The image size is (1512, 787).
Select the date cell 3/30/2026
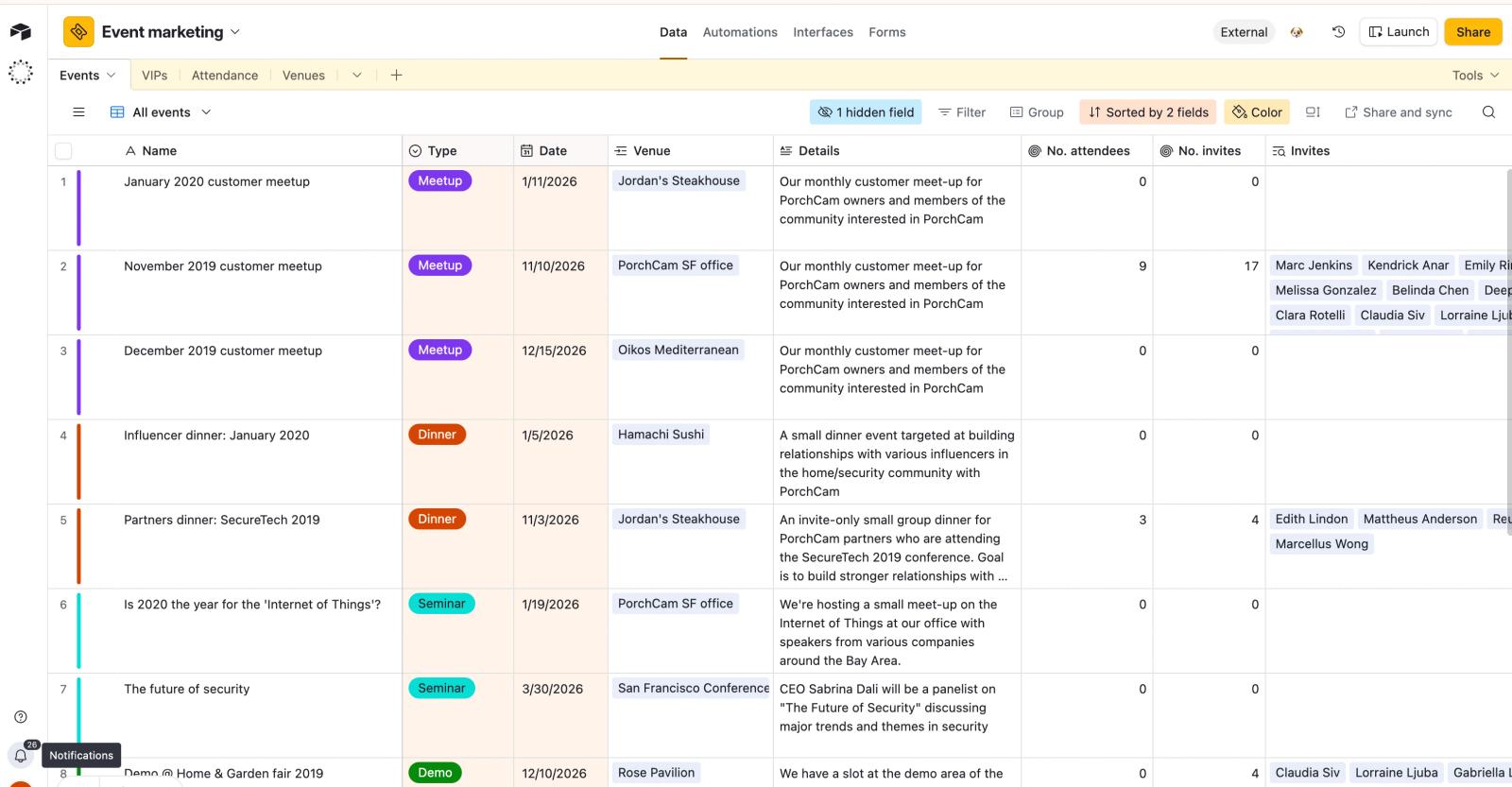(561, 716)
